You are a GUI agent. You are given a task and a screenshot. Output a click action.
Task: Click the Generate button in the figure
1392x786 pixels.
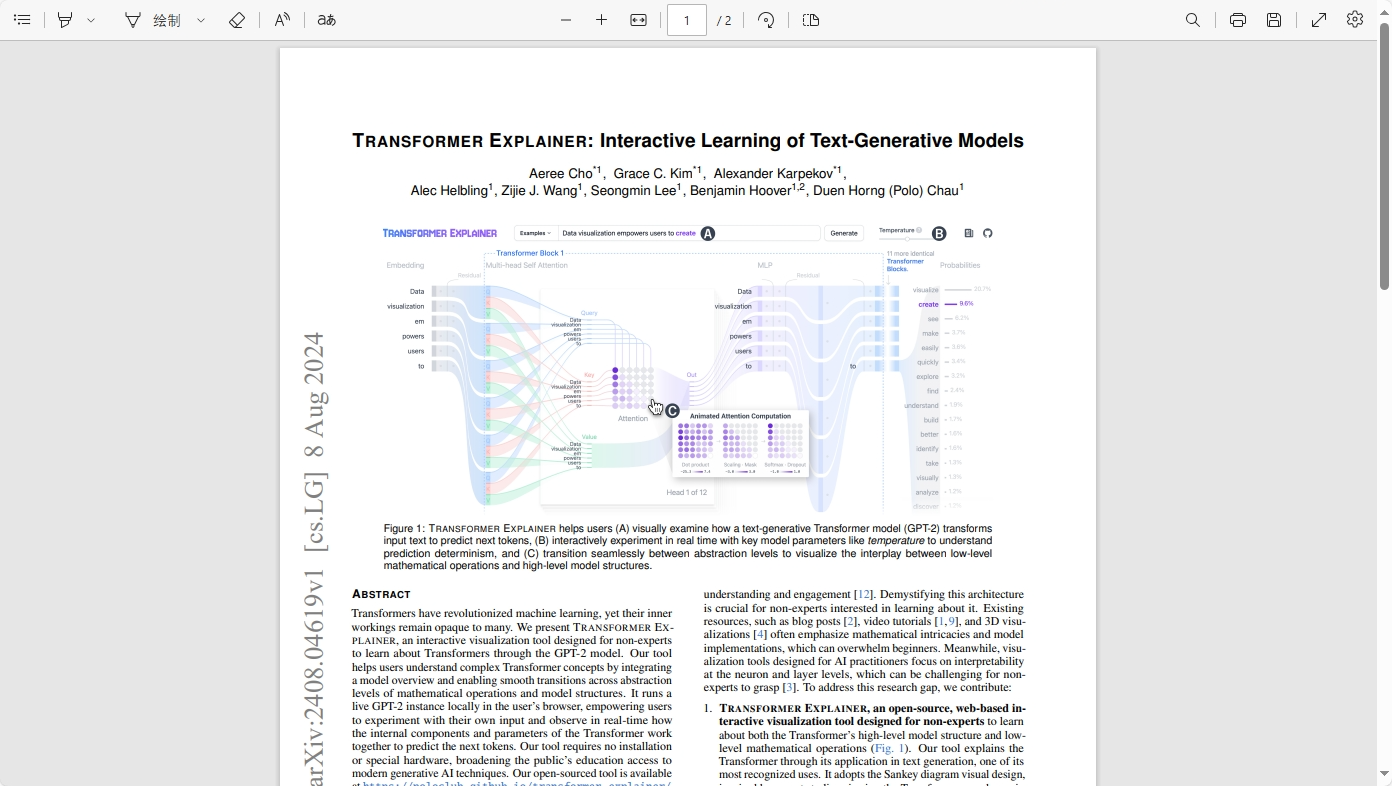[x=844, y=233]
